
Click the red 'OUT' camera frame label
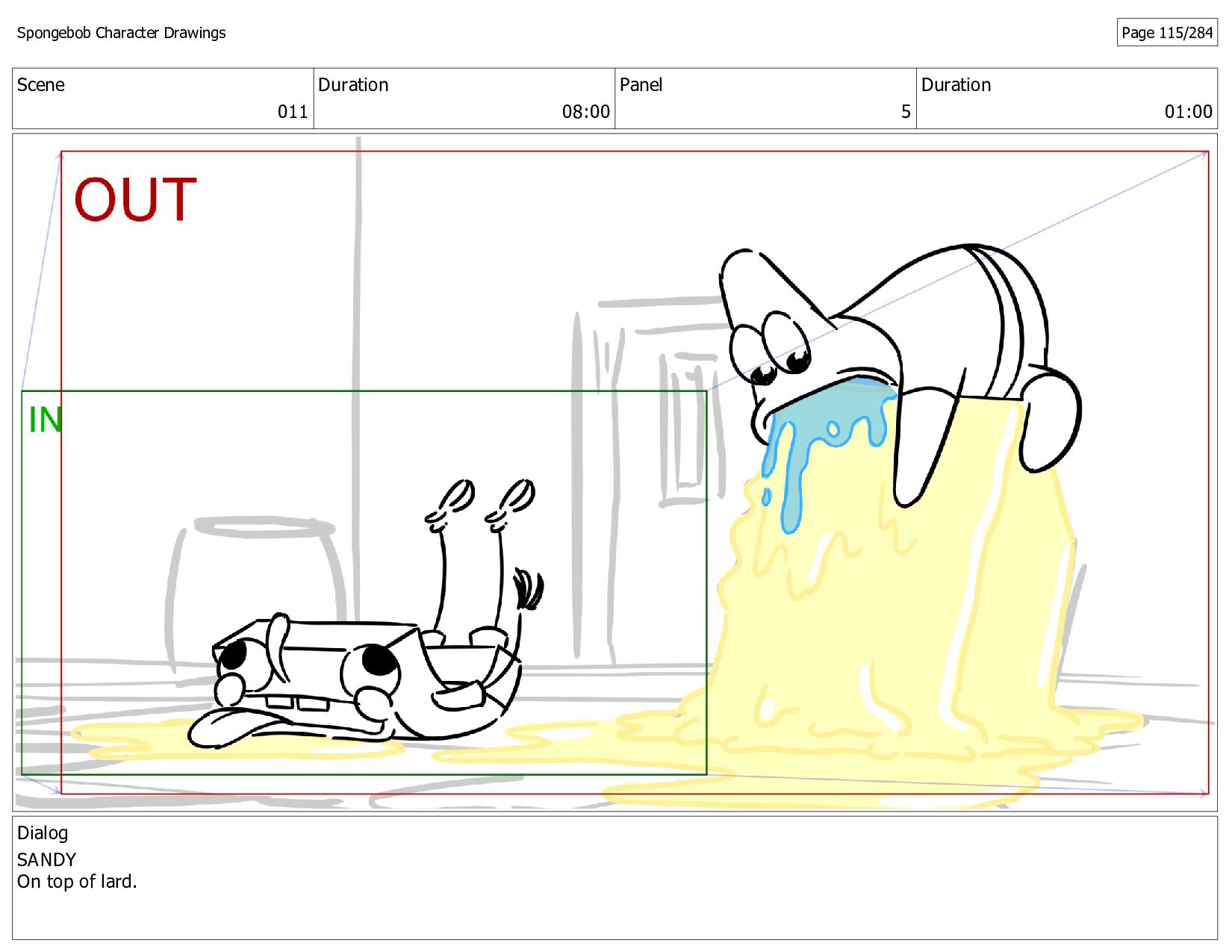pyautogui.click(x=135, y=199)
